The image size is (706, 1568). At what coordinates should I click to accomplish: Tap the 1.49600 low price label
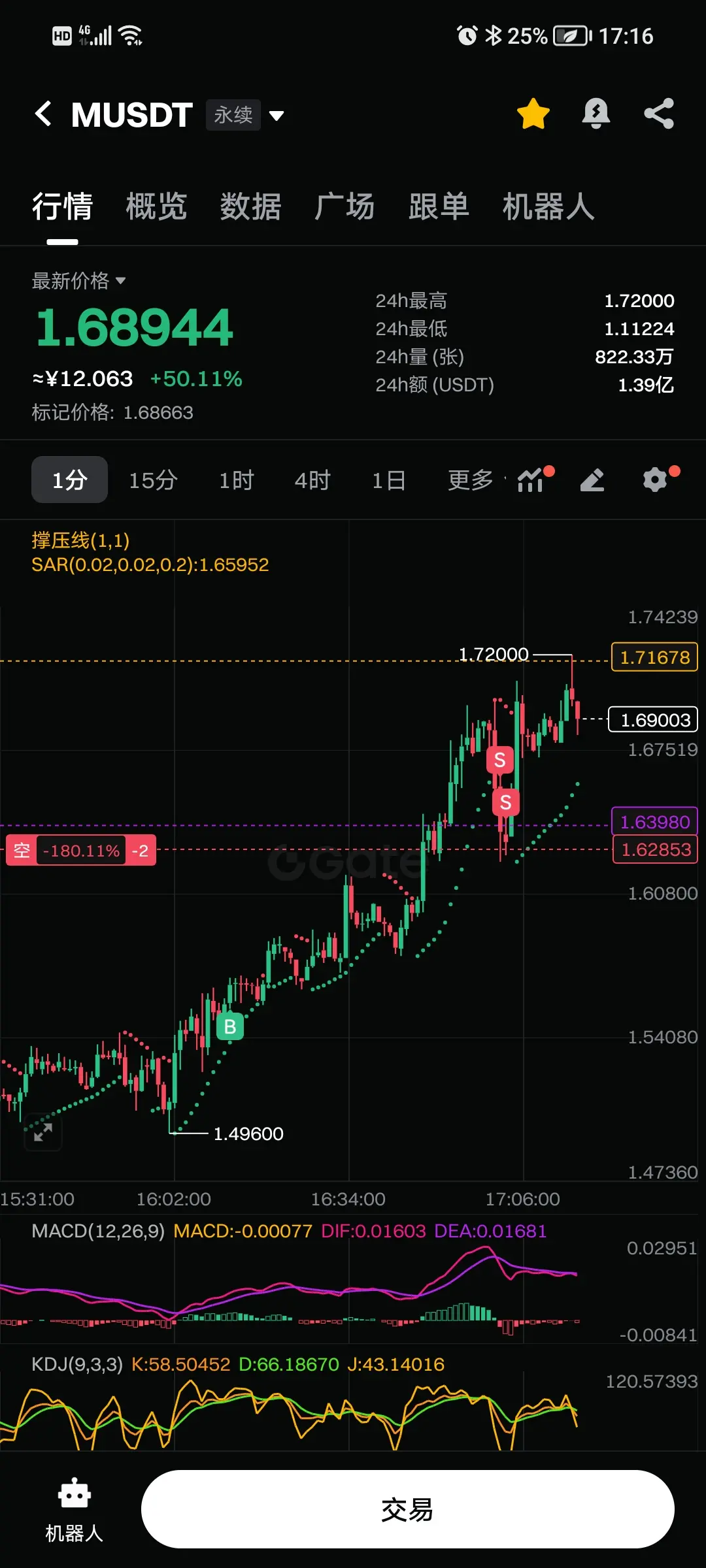(x=248, y=1134)
